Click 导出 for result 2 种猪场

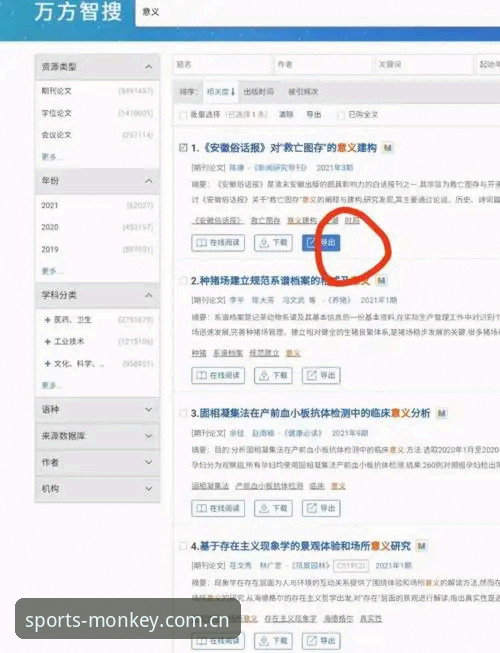pyautogui.click(x=321, y=375)
